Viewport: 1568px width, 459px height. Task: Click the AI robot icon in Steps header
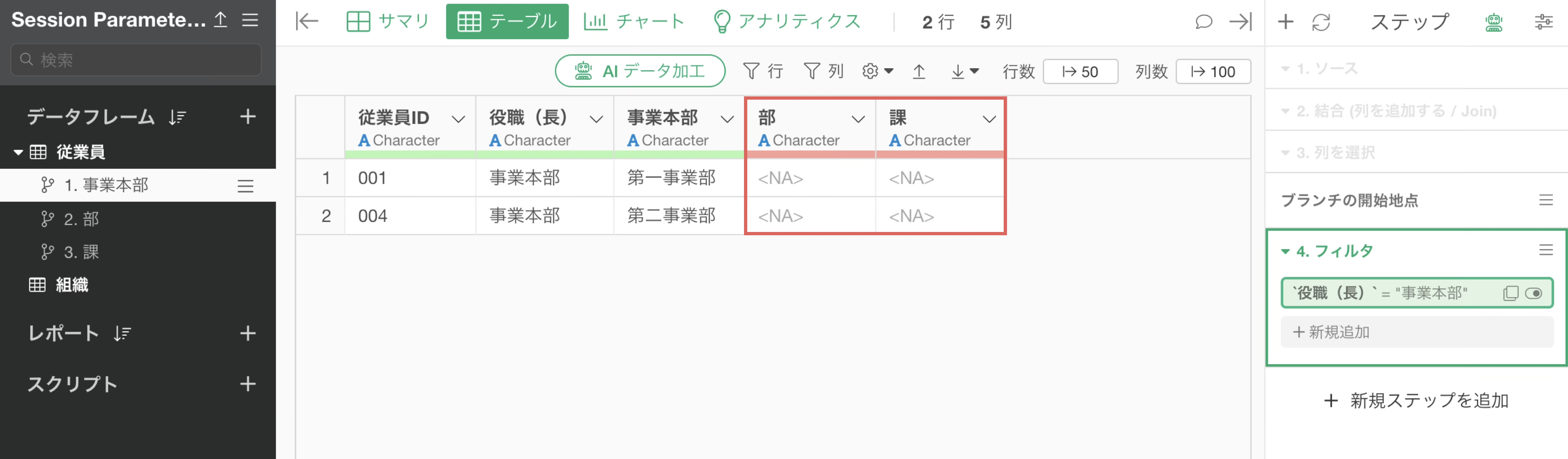[x=1493, y=22]
